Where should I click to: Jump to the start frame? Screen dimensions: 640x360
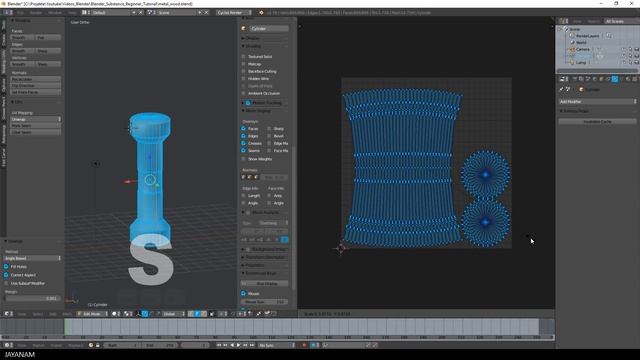pos(219,345)
